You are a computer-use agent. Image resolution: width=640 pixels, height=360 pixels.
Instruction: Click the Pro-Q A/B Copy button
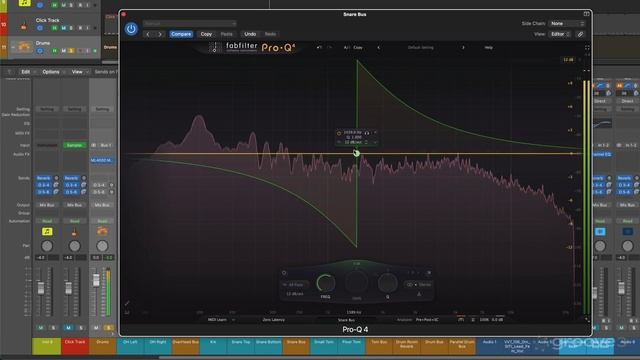(x=353, y=48)
